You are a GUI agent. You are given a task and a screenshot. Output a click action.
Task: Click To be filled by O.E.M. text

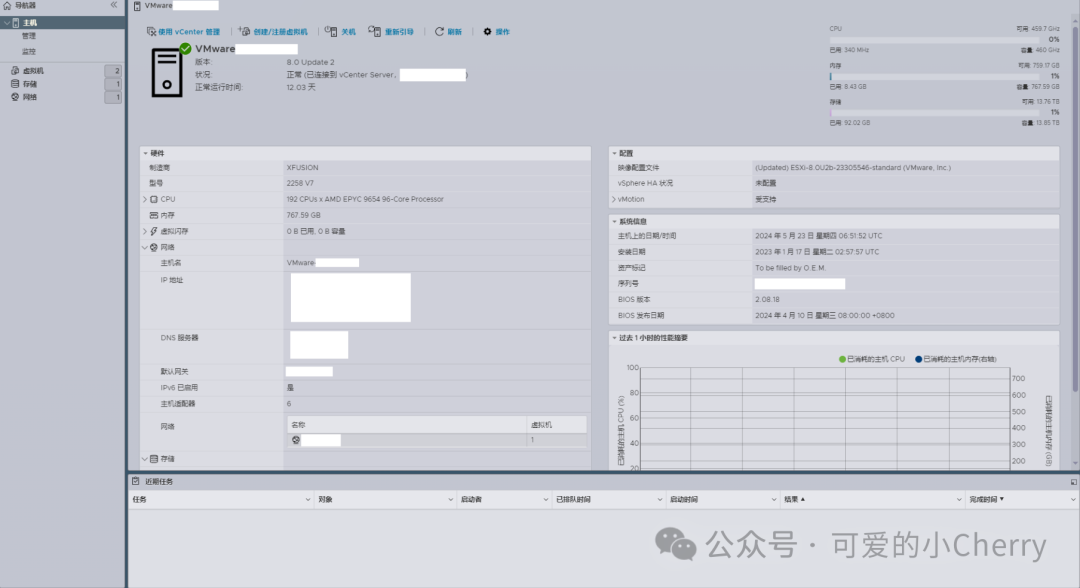click(790, 268)
